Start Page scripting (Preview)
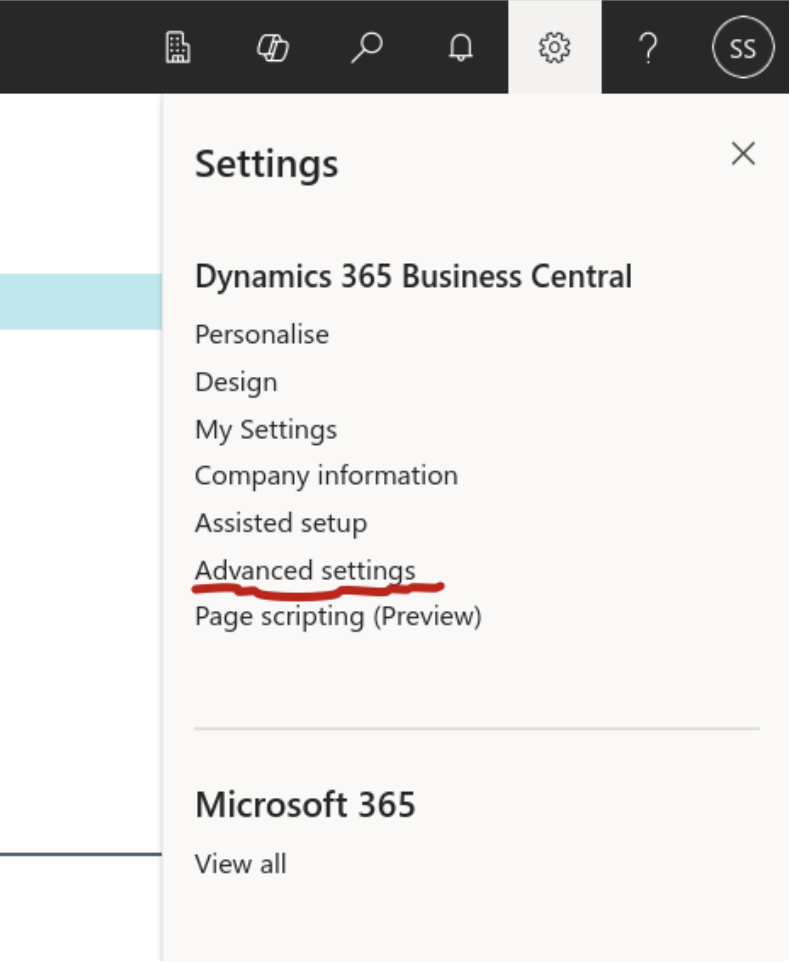 point(338,617)
